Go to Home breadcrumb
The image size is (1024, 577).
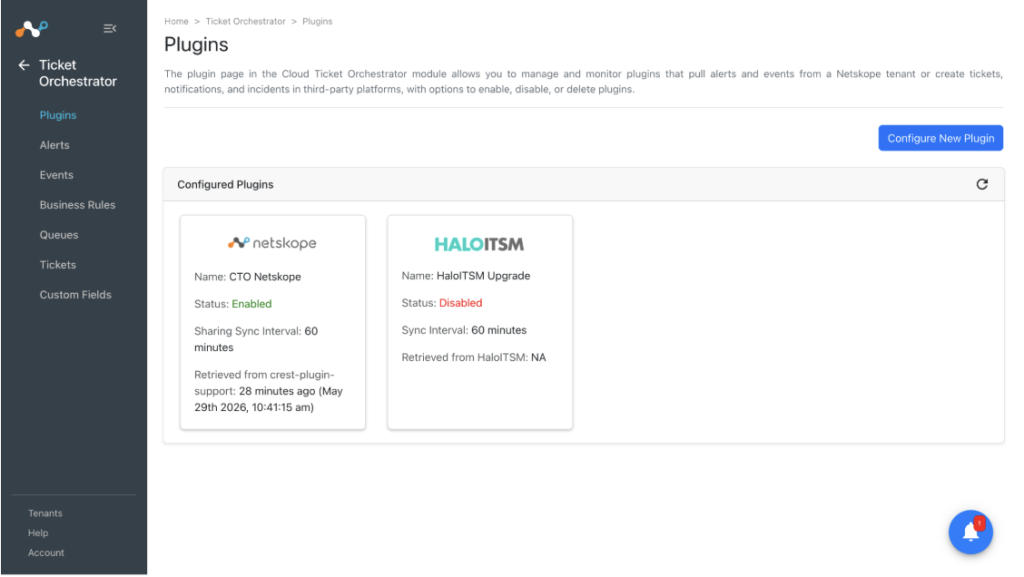pos(176,22)
